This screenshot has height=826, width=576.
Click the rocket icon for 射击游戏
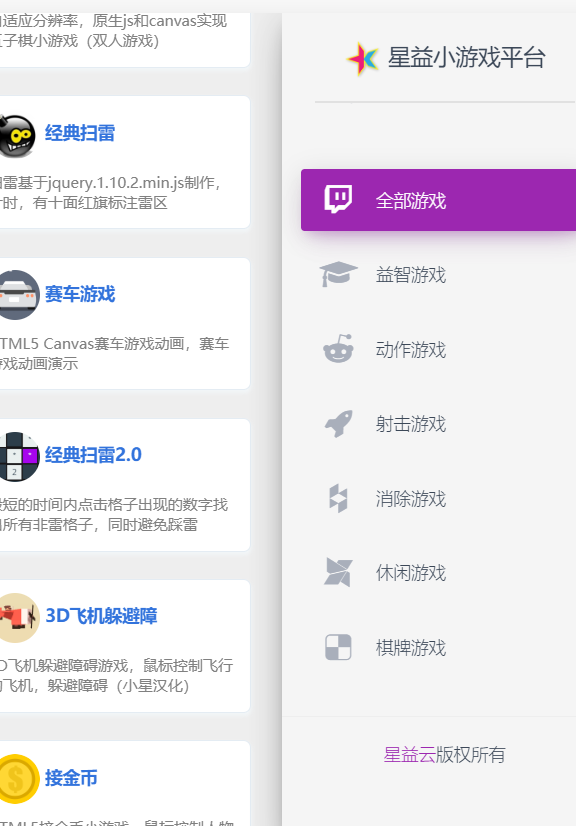(338, 424)
